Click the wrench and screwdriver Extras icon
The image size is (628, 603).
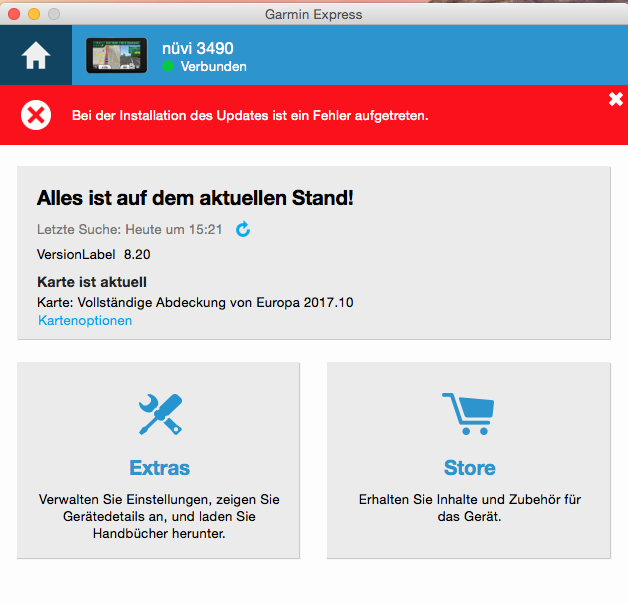159,414
